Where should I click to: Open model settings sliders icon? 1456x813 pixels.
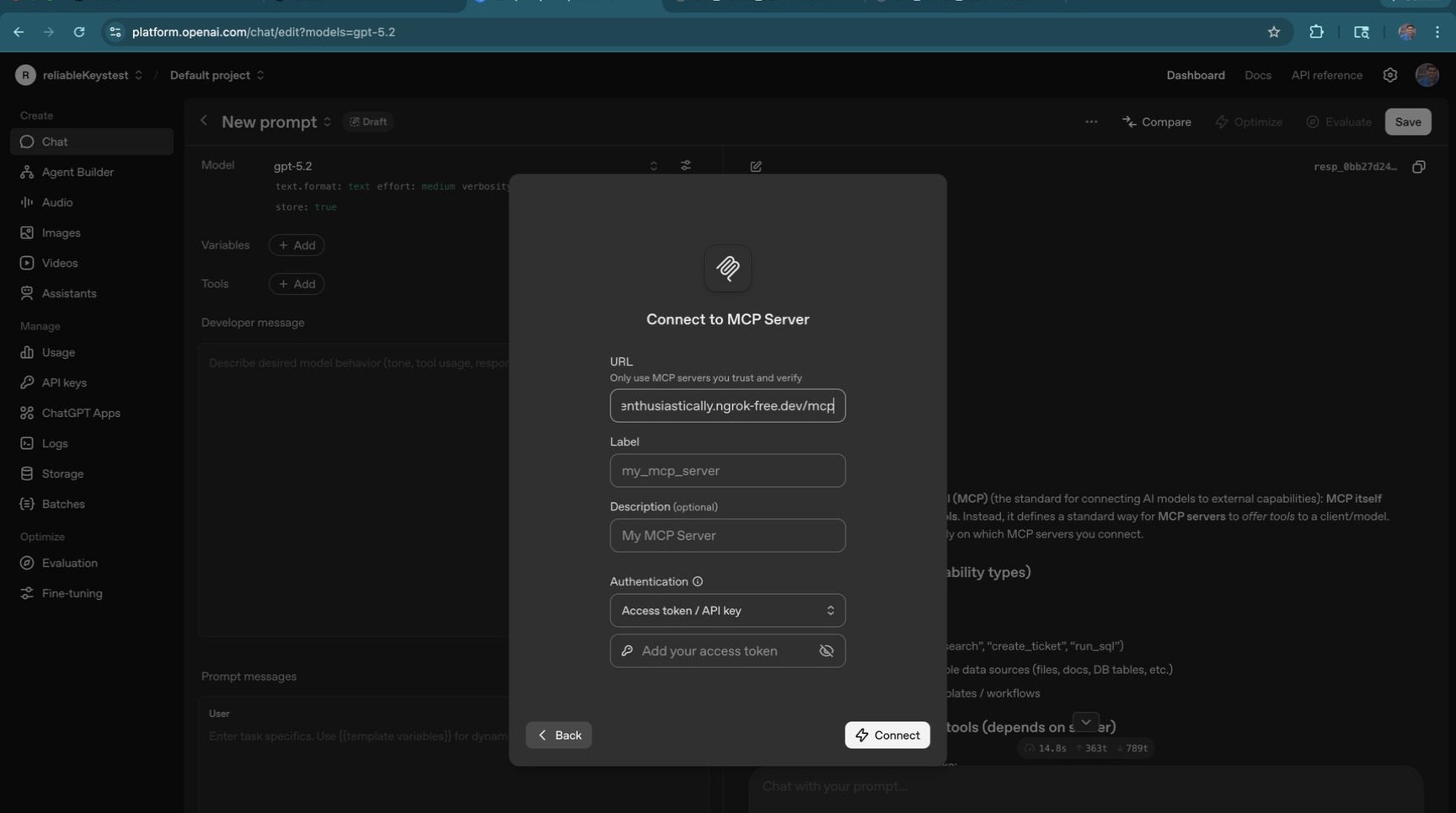tap(686, 166)
